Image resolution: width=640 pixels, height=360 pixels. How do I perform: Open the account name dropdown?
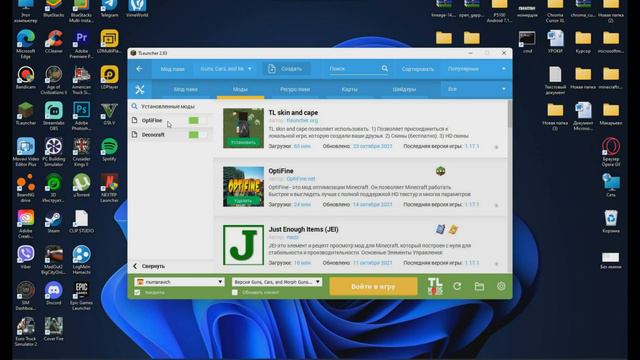click(179, 282)
